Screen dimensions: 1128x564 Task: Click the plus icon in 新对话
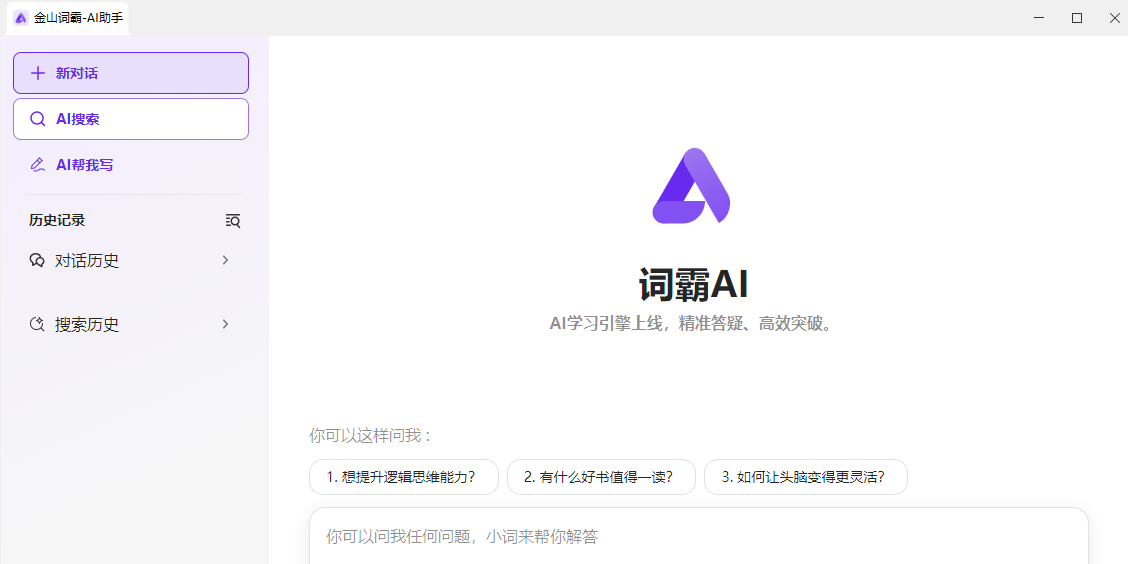tap(37, 73)
